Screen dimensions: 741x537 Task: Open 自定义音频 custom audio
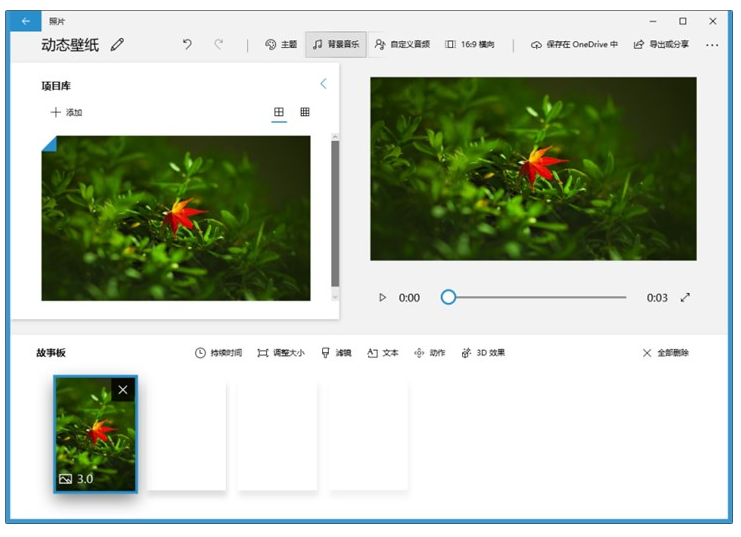402,44
